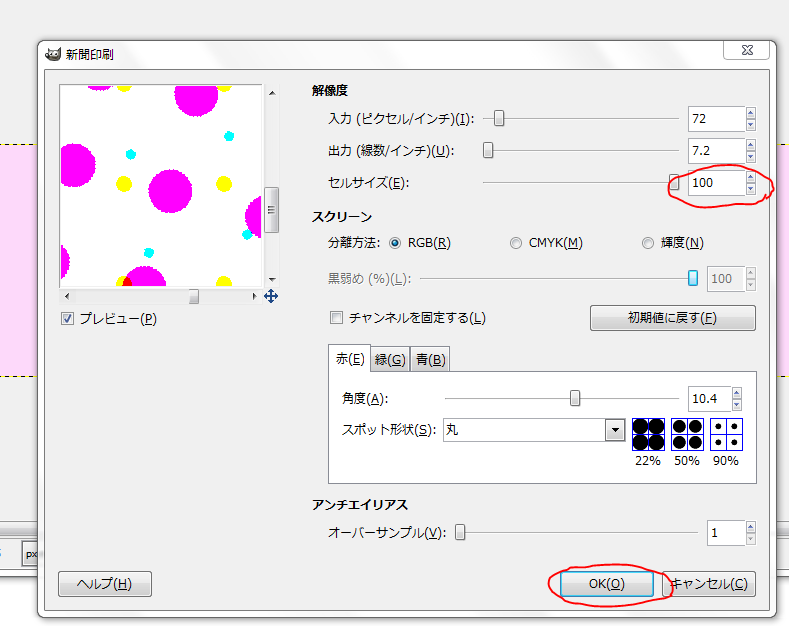This screenshot has height=626, width=789.
Task: Increase 角度 with up stepper
Action: click(x=737, y=393)
